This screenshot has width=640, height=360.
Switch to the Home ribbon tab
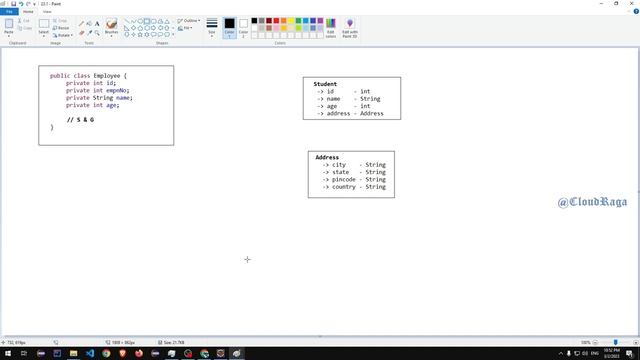click(x=28, y=11)
